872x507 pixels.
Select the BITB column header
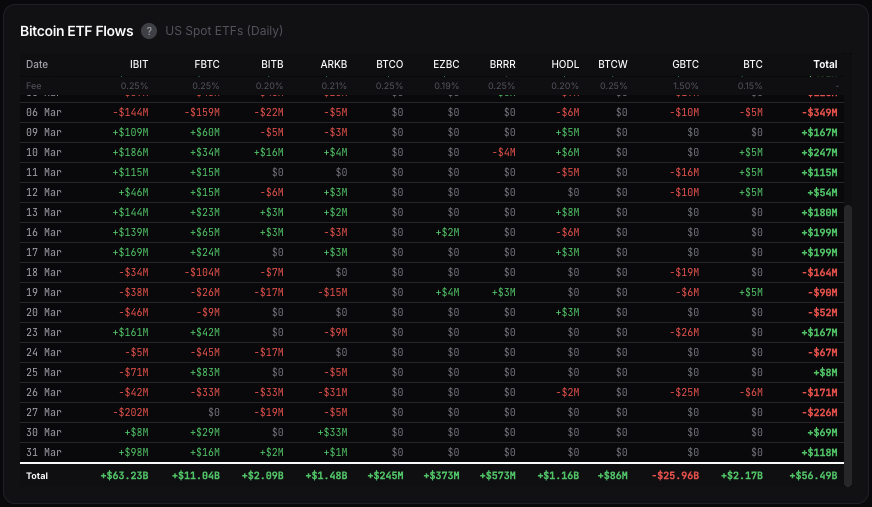coord(272,64)
